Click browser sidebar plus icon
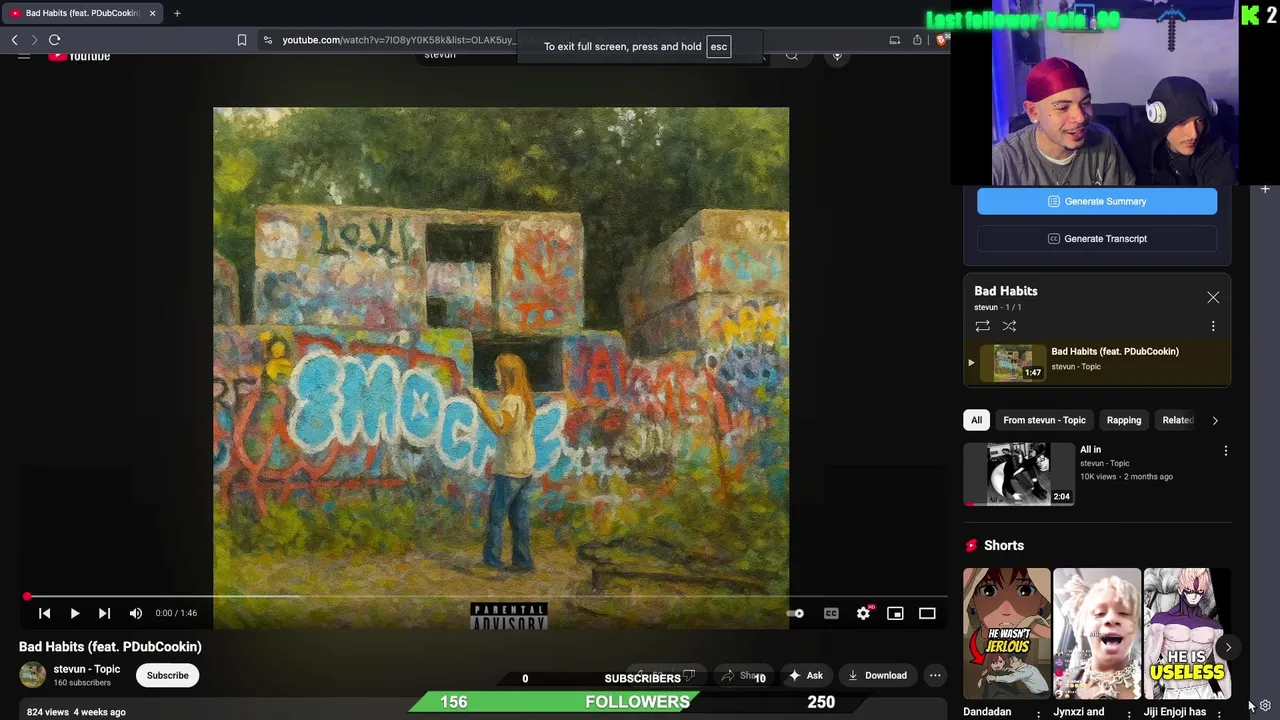Image resolution: width=1280 pixels, height=720 pixels. coord(1265,189)
